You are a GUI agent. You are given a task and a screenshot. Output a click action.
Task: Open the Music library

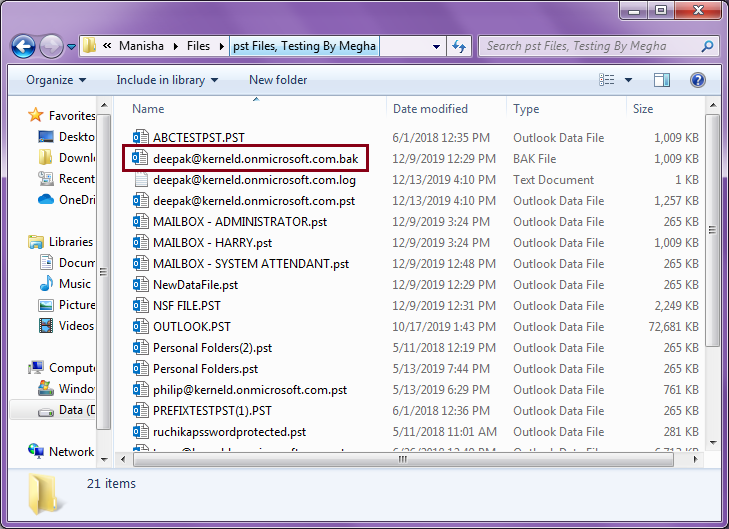click(65, 284)
